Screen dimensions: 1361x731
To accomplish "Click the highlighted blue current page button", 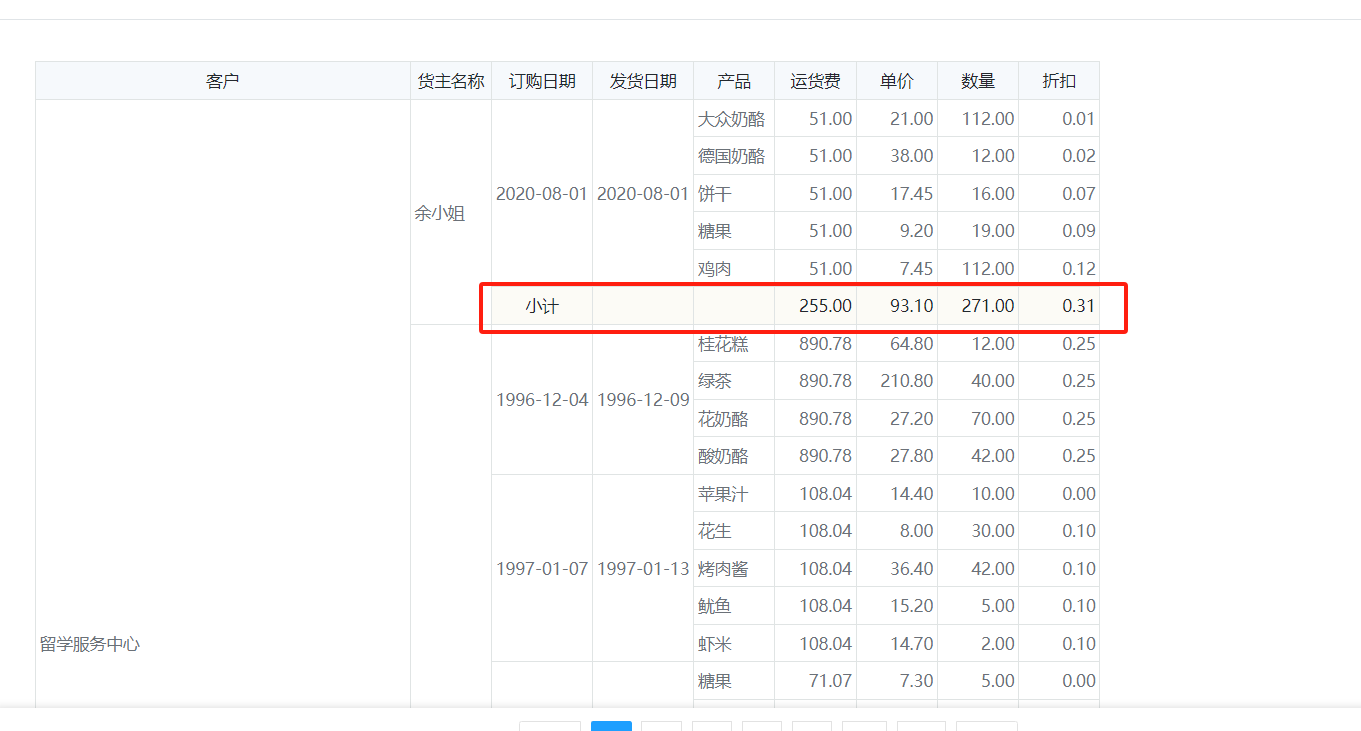I will [611, 725].
